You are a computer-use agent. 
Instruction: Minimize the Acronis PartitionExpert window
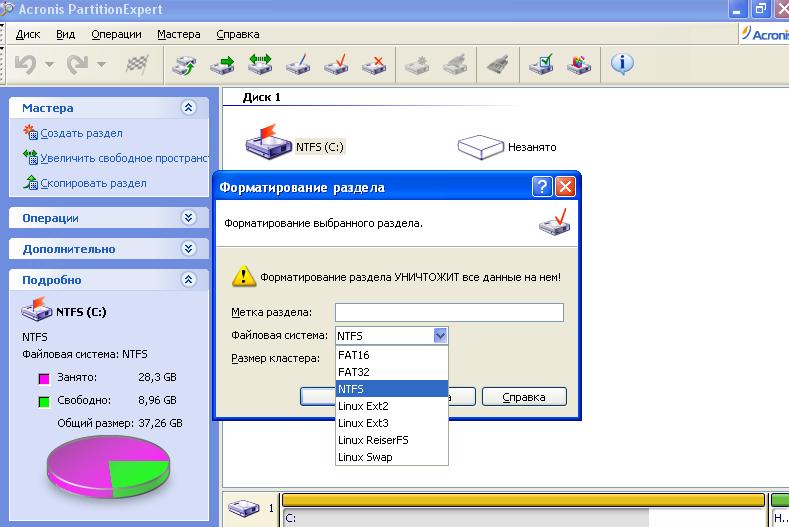[x=737, y=10]
